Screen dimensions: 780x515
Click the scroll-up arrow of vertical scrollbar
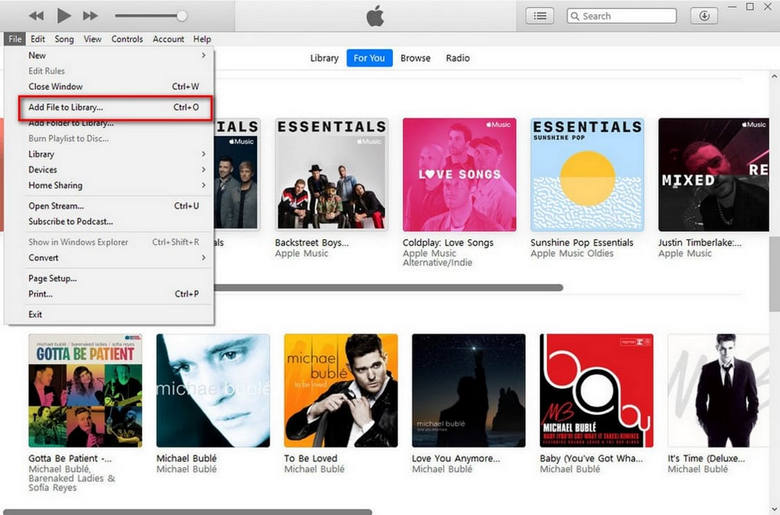[775, 77]
